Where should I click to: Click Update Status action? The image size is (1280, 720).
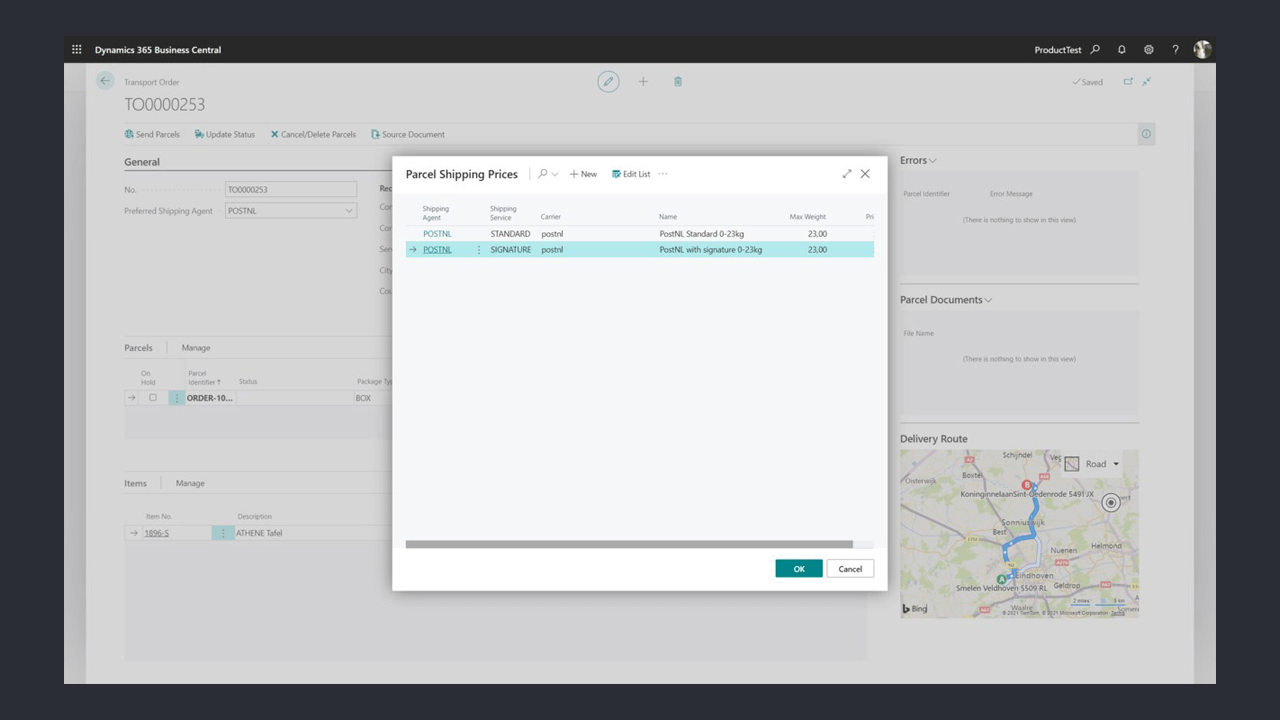tap(225, 134)
